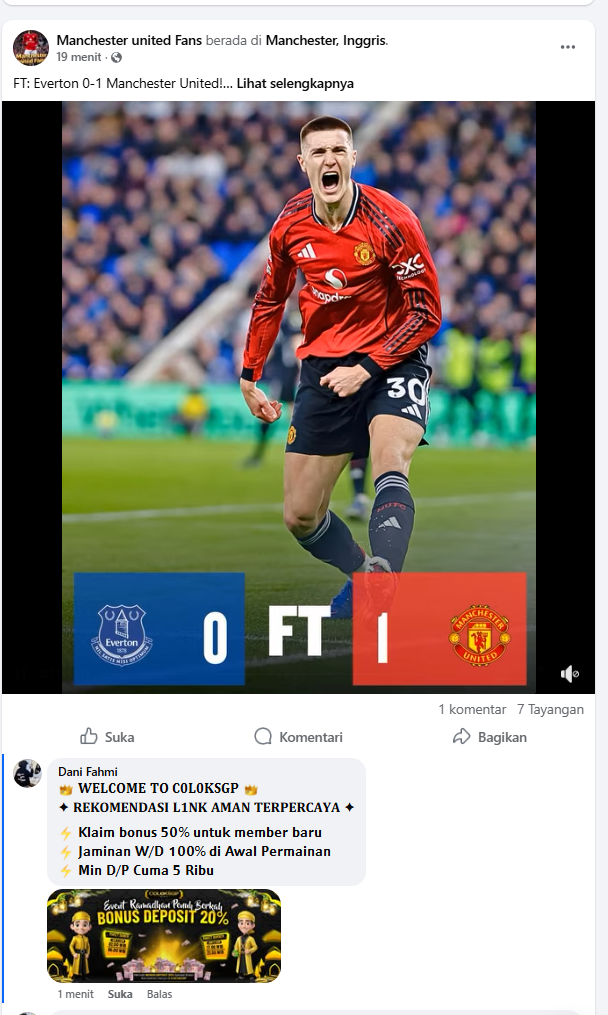Click the 7 Tayangan view count
608x1015 pixels.
(x=550, y=709)
